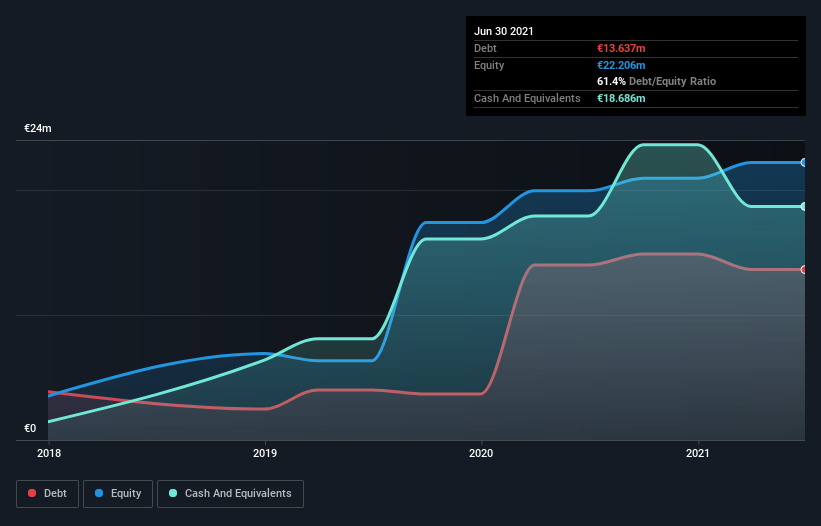Toggle the Equity series legend button
Image resolution: width=821 pixels, height=526 pixels.
(x=118, y=494)
